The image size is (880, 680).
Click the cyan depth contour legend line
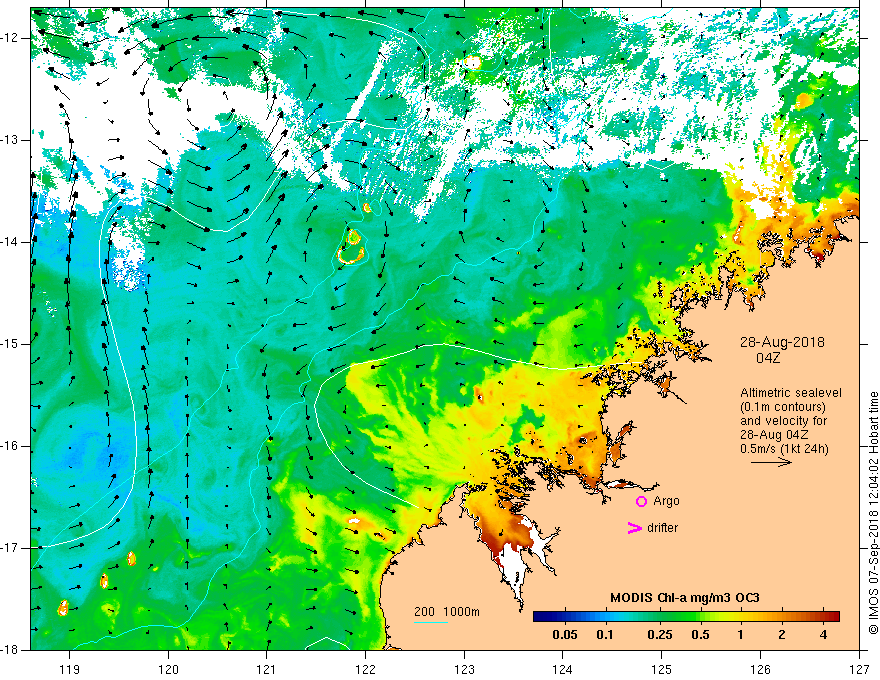431,622
